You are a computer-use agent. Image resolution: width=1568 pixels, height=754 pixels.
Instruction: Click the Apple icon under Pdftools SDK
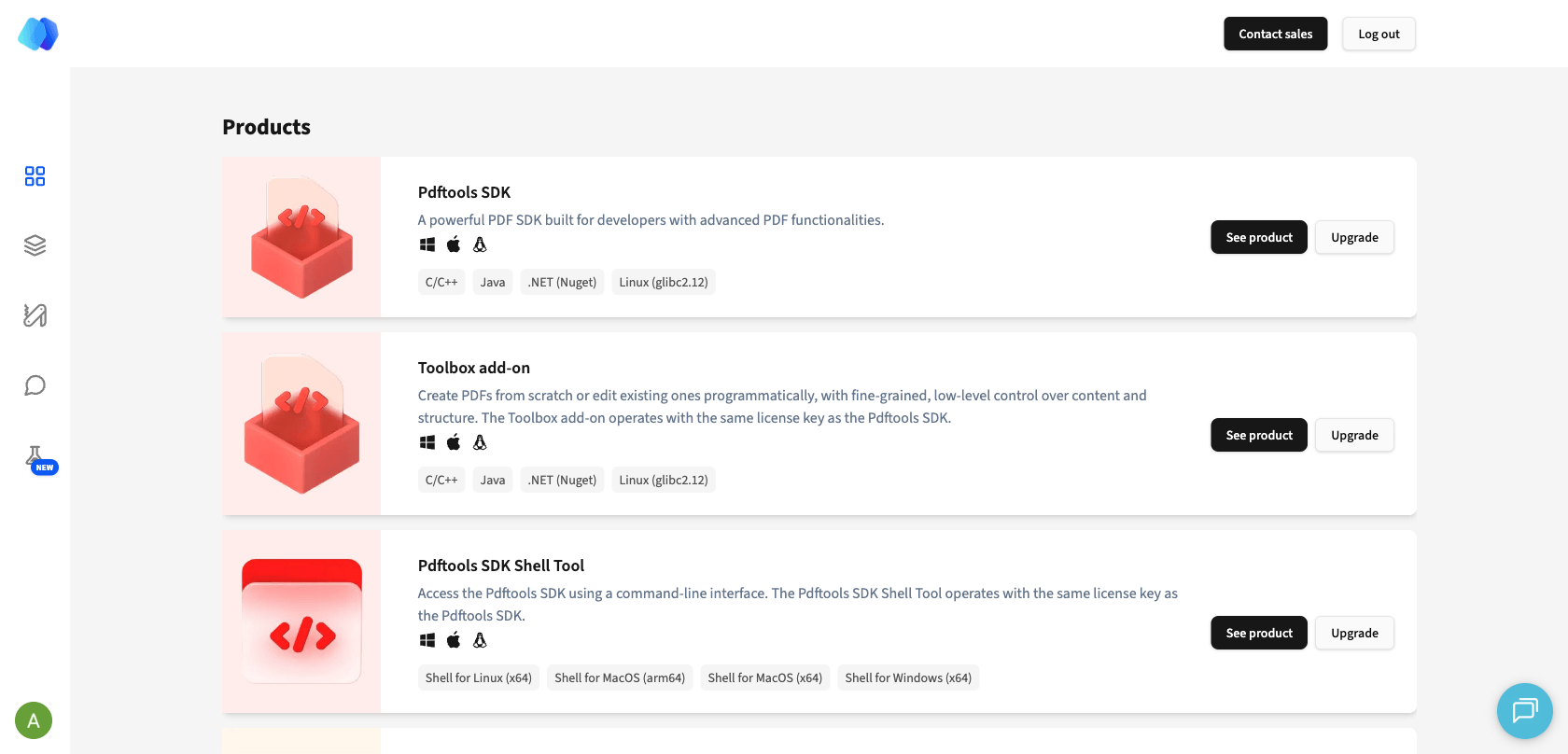click(x=454, y=244)
